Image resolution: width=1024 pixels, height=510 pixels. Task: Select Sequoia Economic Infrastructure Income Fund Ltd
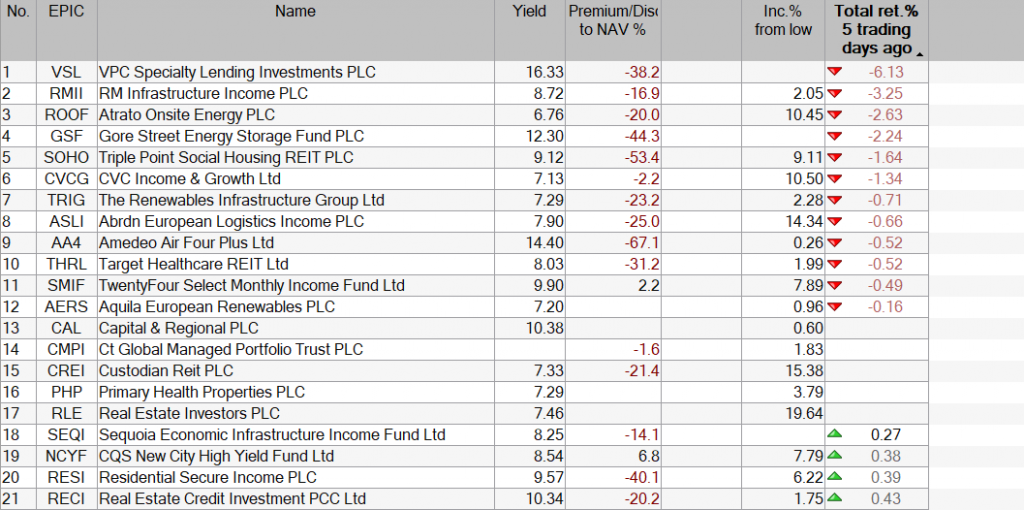pos(272,434)
